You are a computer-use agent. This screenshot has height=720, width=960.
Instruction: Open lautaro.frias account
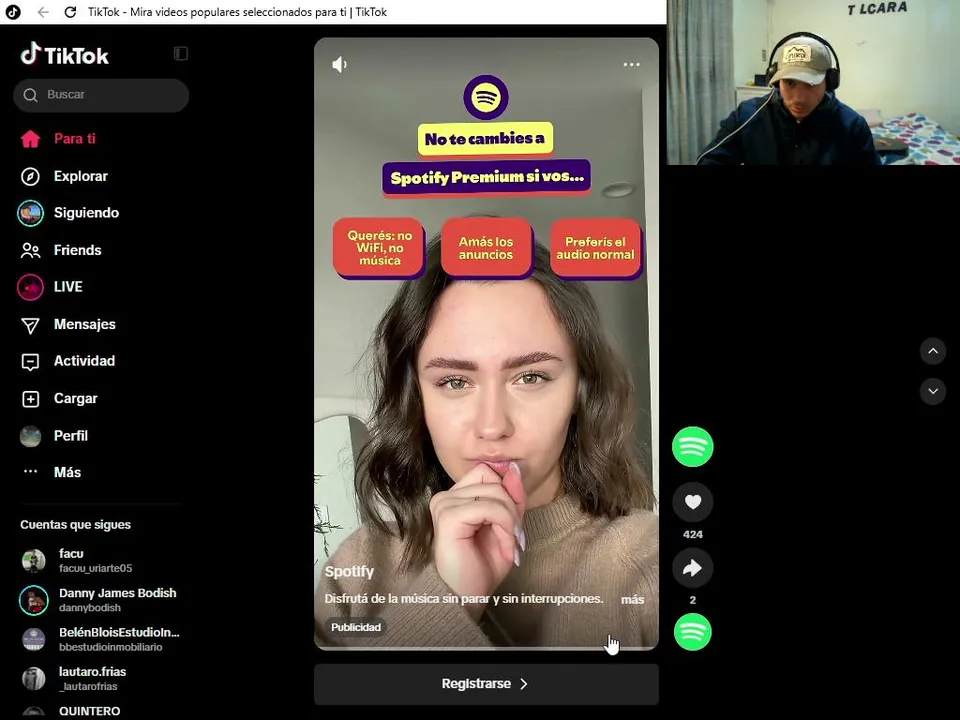(100, 678)
